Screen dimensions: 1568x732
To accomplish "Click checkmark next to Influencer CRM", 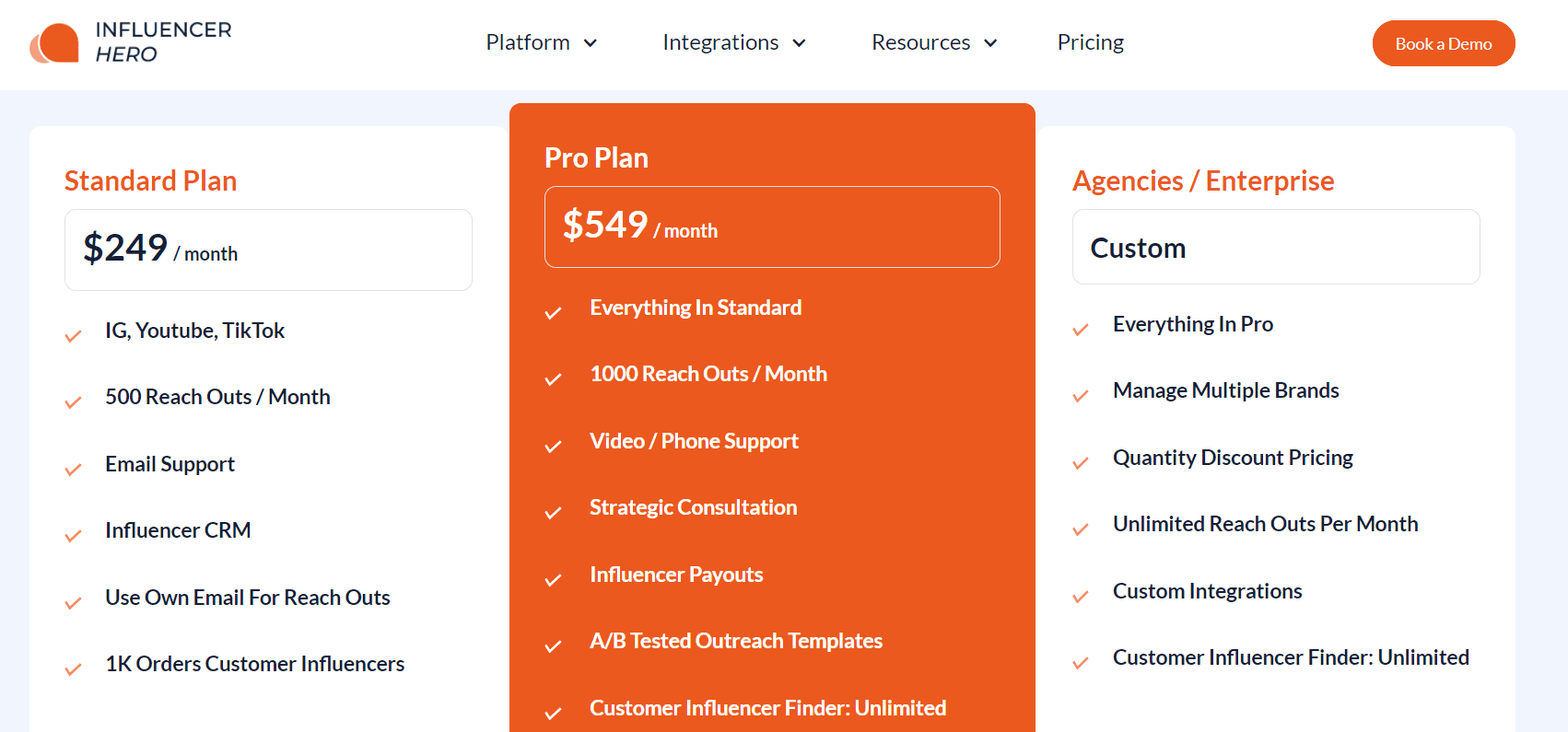I will click(x=74, y=536).
